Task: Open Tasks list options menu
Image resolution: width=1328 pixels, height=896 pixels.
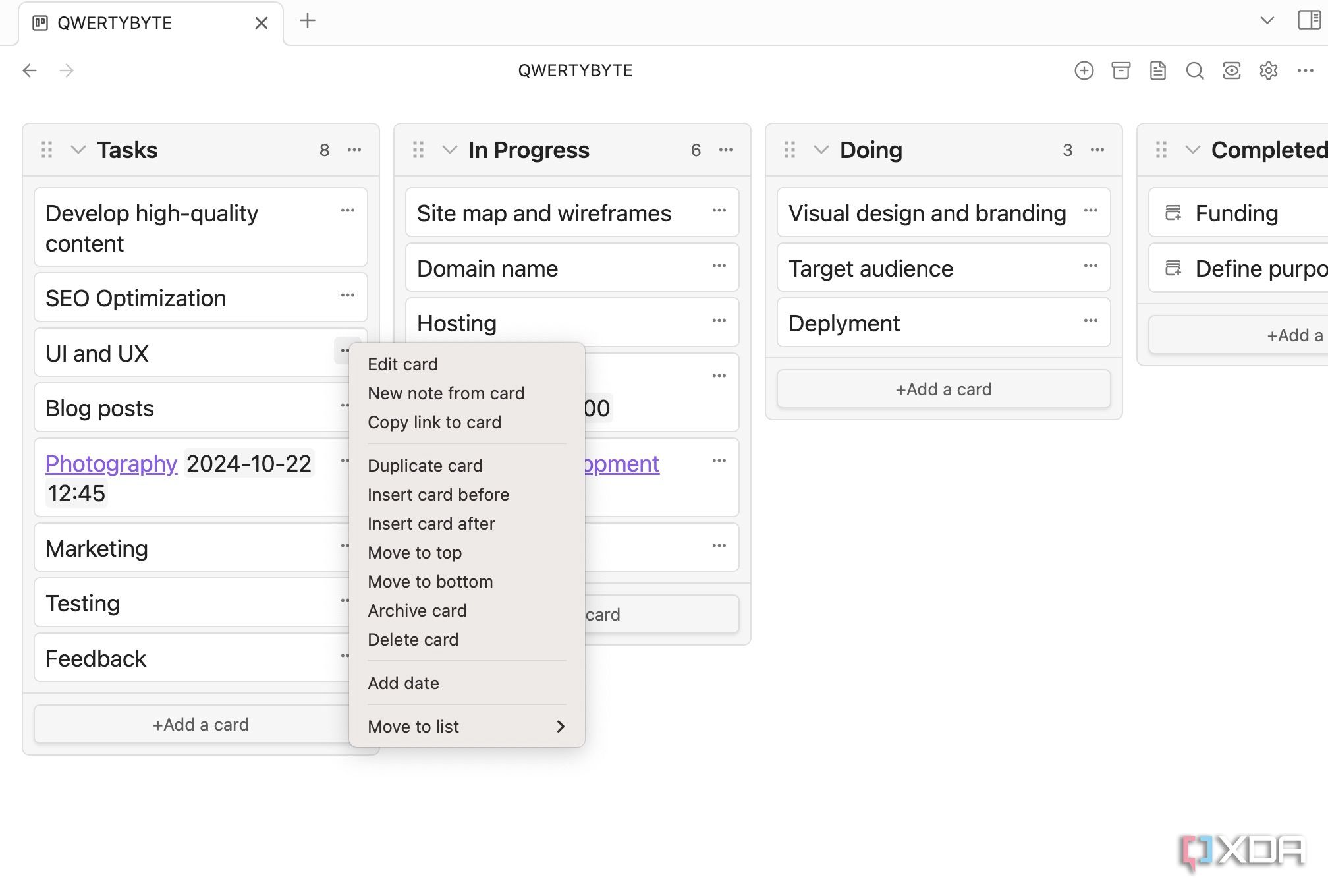Action: [354, 150]
